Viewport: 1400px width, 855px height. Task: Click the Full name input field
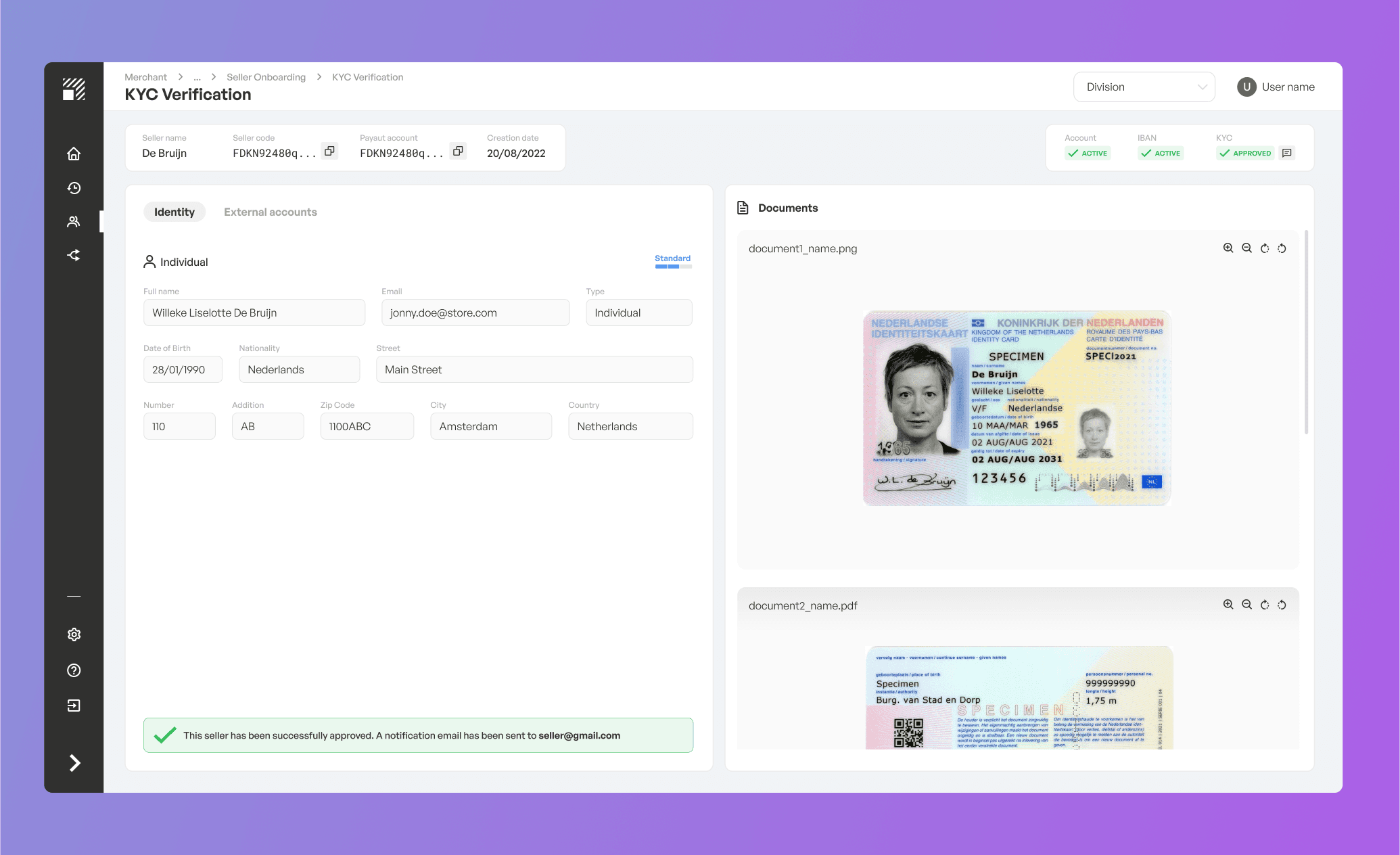click(254, 313)
